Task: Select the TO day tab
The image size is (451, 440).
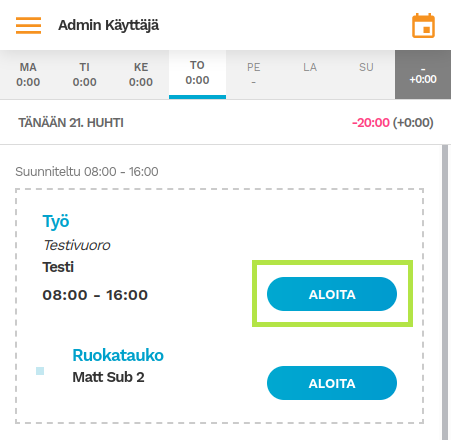Action: pos(197,75)
